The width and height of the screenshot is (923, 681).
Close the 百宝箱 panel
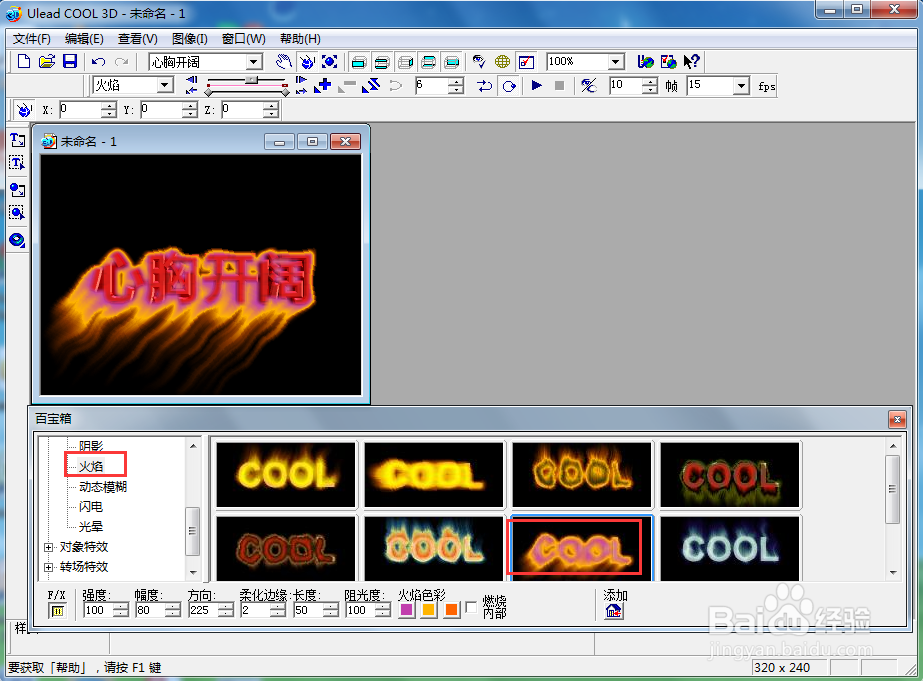(897, 420)
